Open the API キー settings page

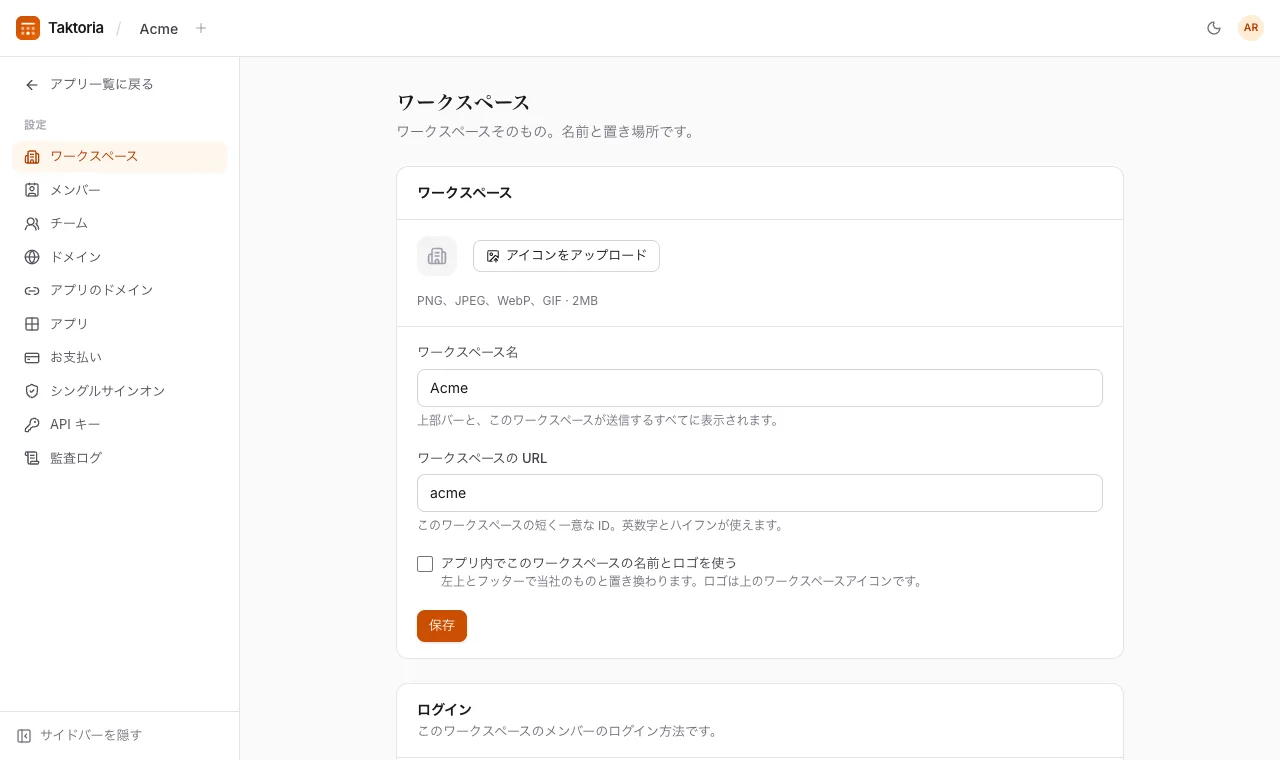(x=120, y=425)
